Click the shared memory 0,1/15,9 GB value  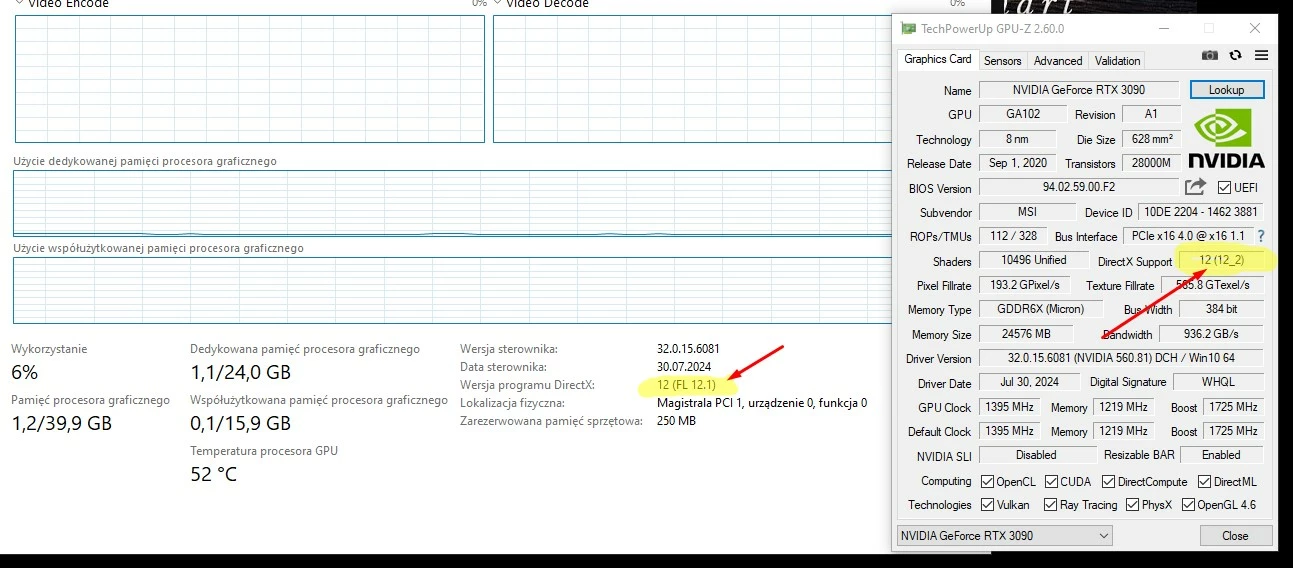[241, 423]
